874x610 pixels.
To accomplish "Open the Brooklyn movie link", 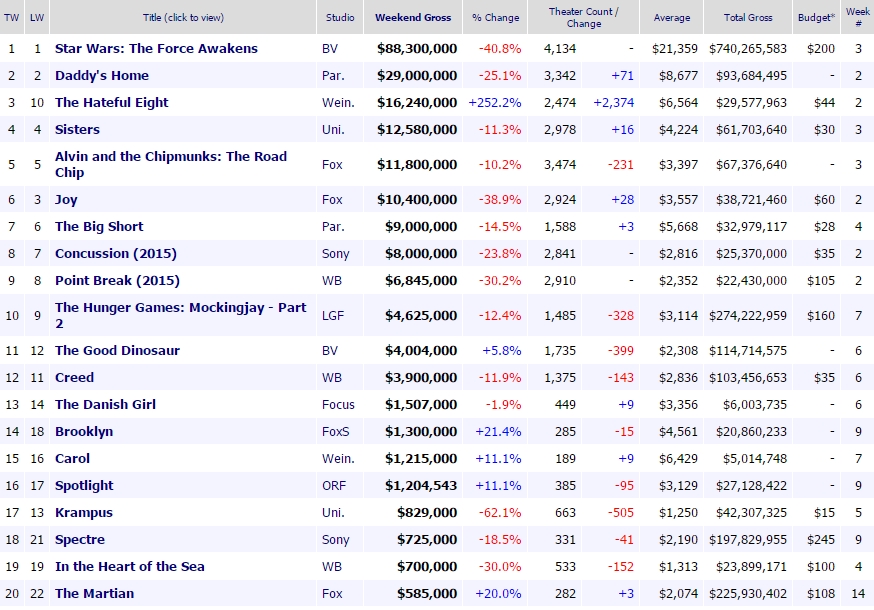I will [84, 432].
